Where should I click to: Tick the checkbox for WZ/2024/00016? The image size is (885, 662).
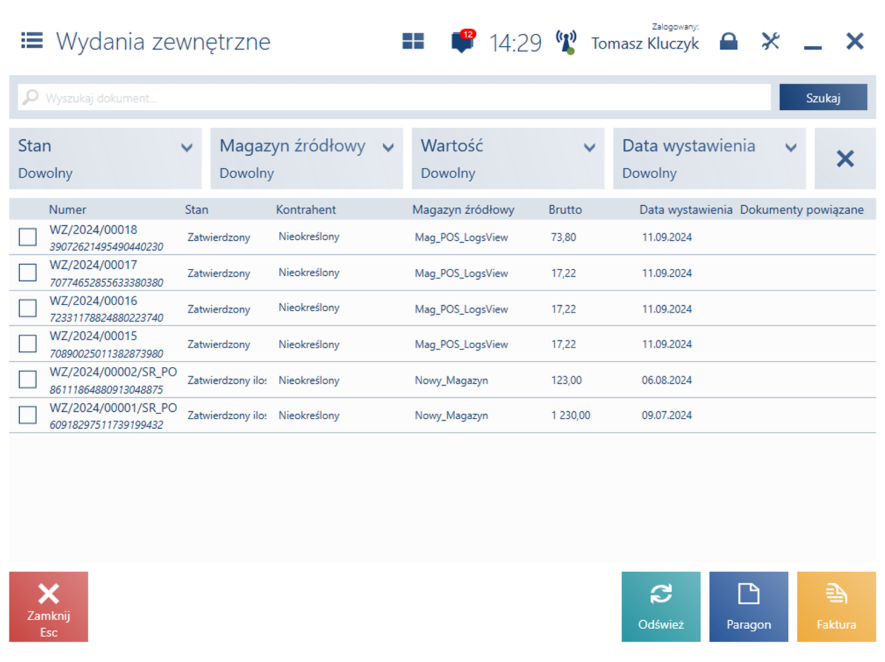(x=28, y=308)
